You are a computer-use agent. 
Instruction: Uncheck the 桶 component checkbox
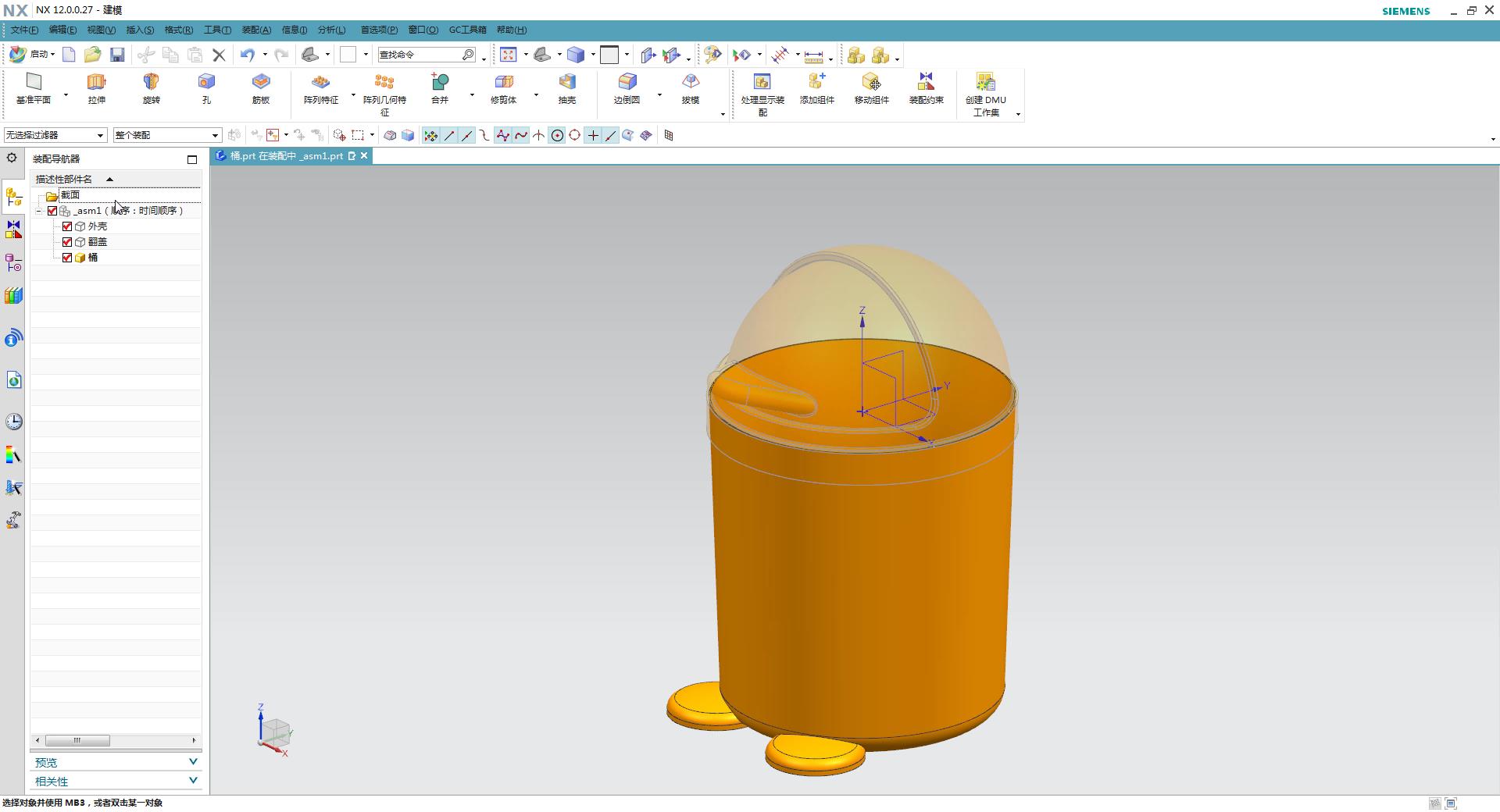(67, 258)
